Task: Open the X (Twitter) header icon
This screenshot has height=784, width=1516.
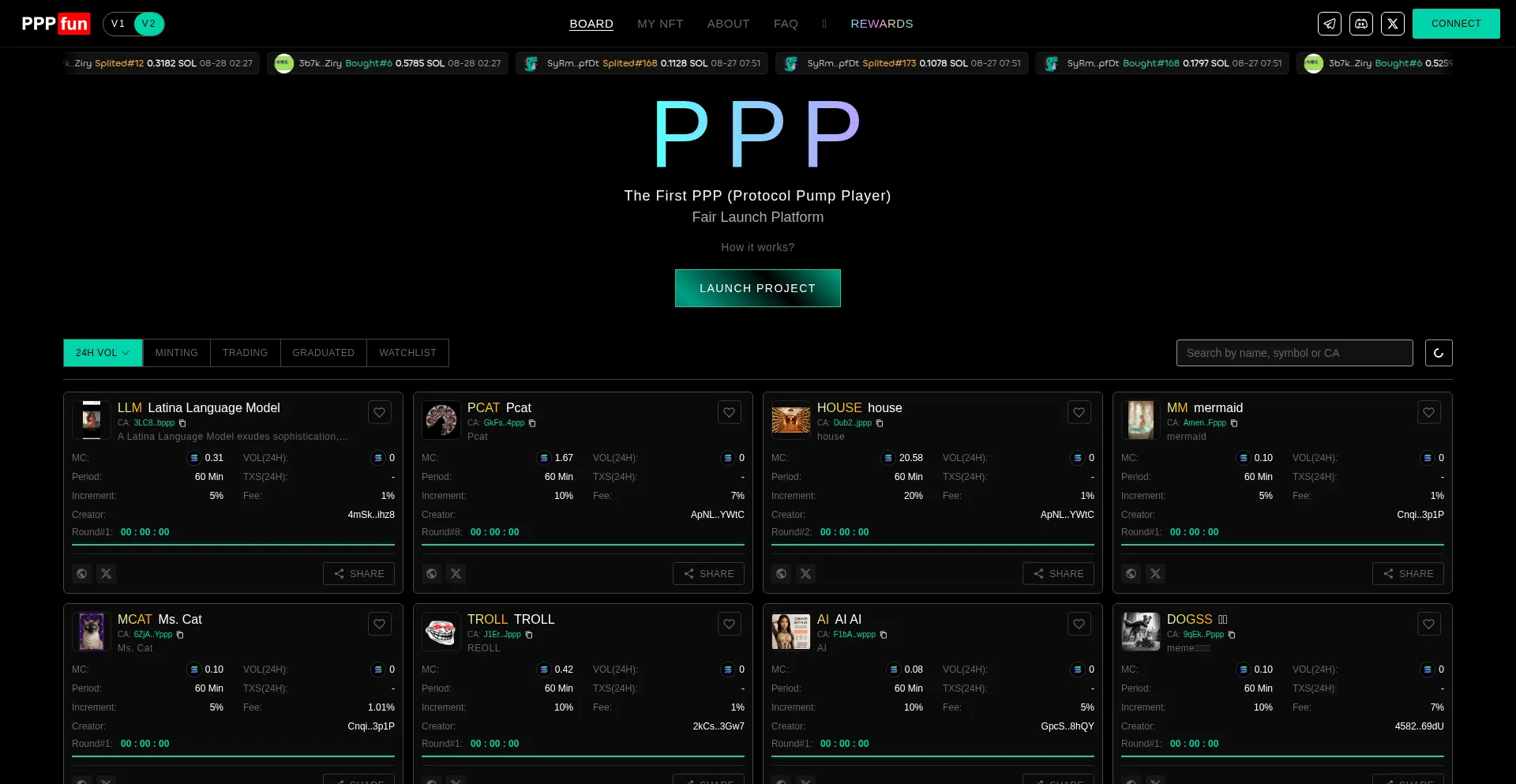Action: pyautogui.click(x=1393, y=24)
